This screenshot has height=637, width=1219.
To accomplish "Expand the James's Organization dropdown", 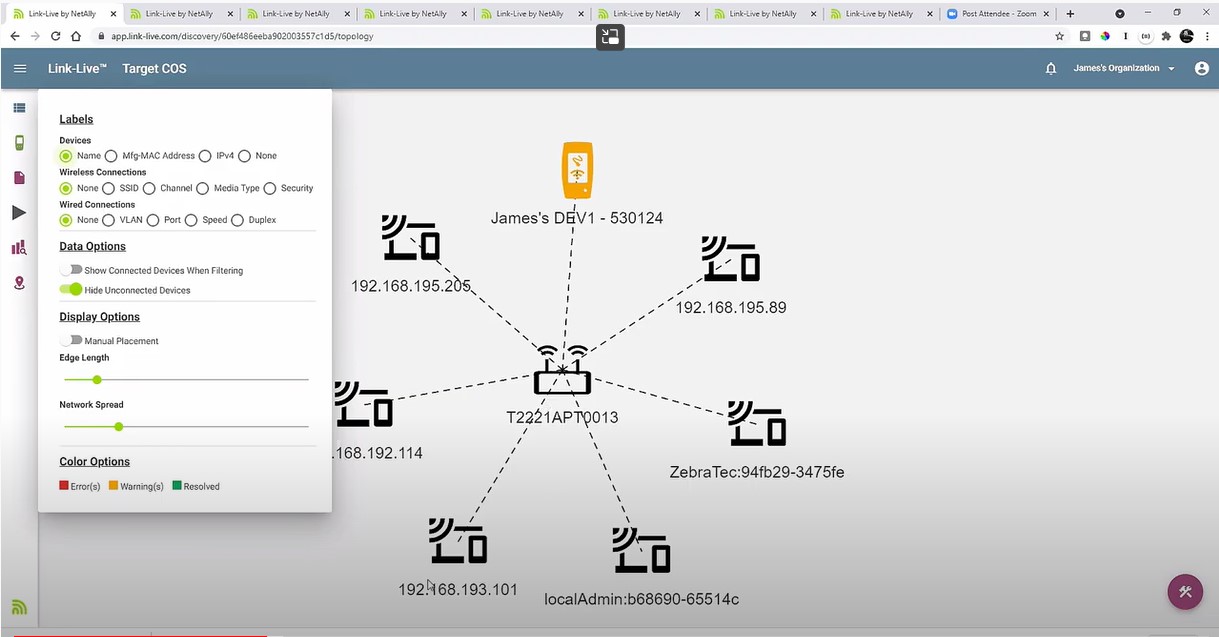I will point(1117,68).
